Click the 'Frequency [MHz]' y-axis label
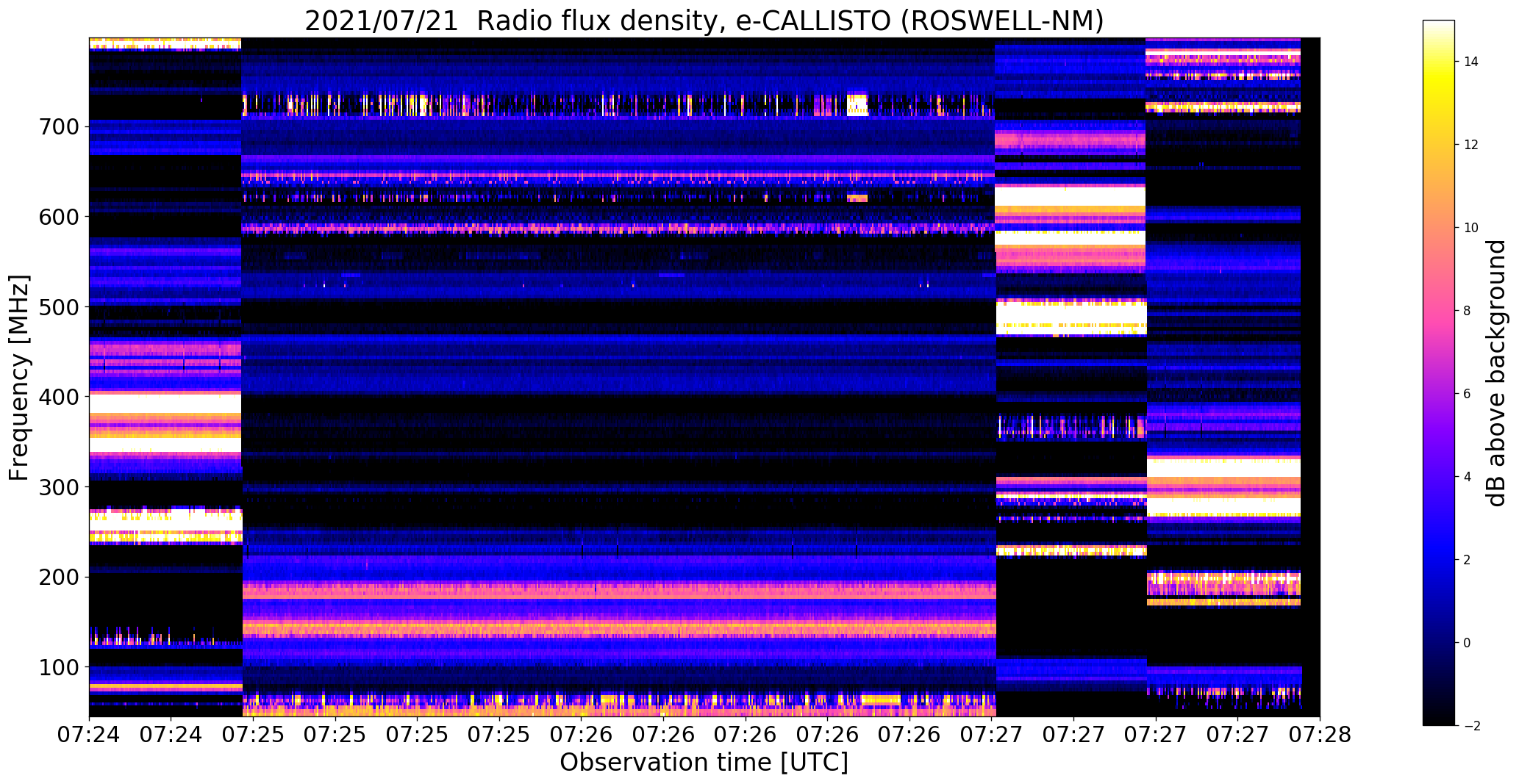Viewport: 1519px width, 784px height. coord(19,378)
